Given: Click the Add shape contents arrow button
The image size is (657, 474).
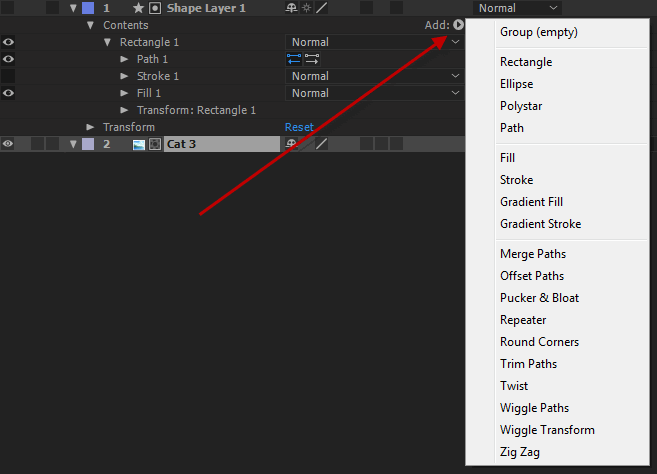Looking at the screenshot, I should coord(458,25).
